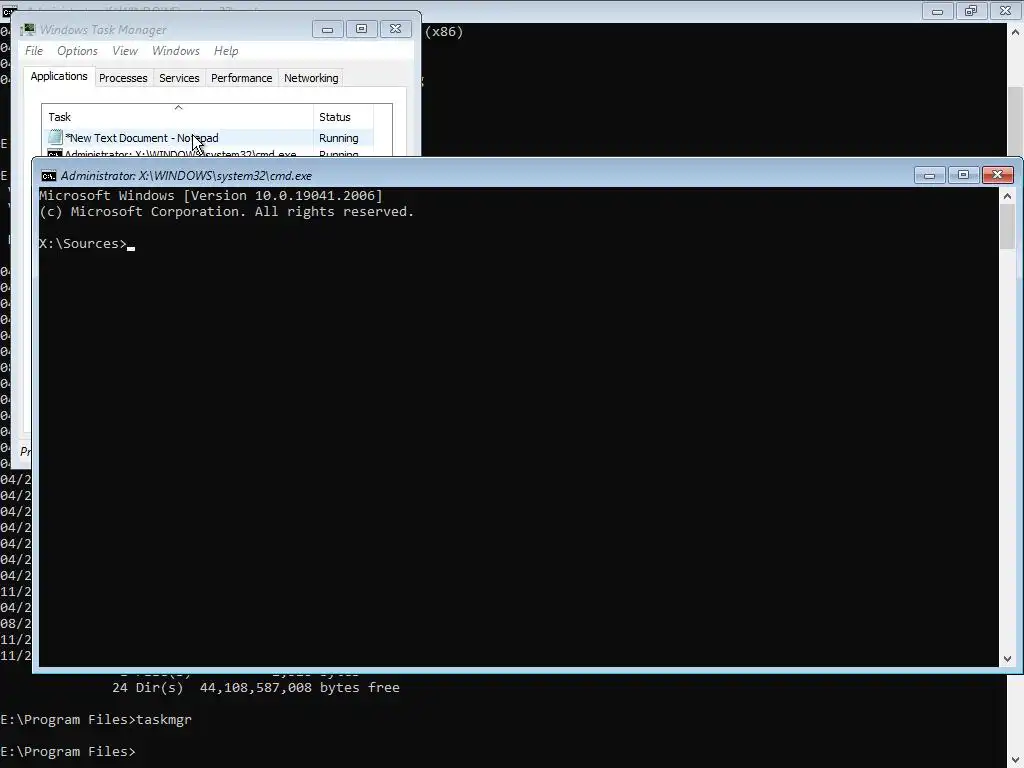The width and height of the screenshot is (1024, 768).
Task: Open the View menu in Task Manager
Action: [x=125, y=51]
